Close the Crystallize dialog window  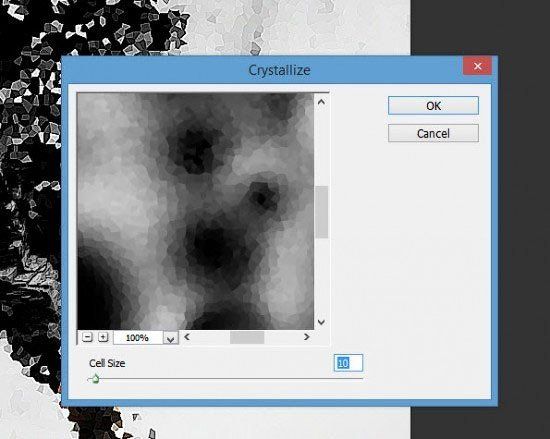(477, 66)
